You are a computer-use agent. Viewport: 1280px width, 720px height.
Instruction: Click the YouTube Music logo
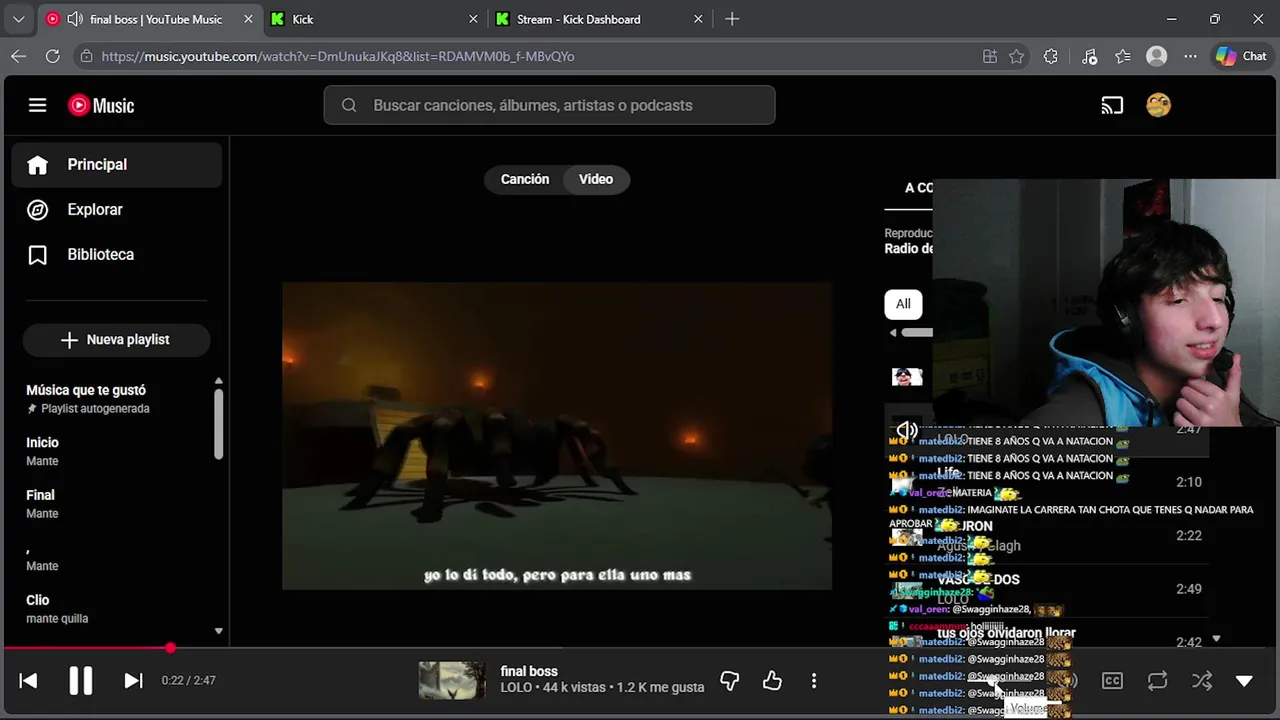(101, 105)
